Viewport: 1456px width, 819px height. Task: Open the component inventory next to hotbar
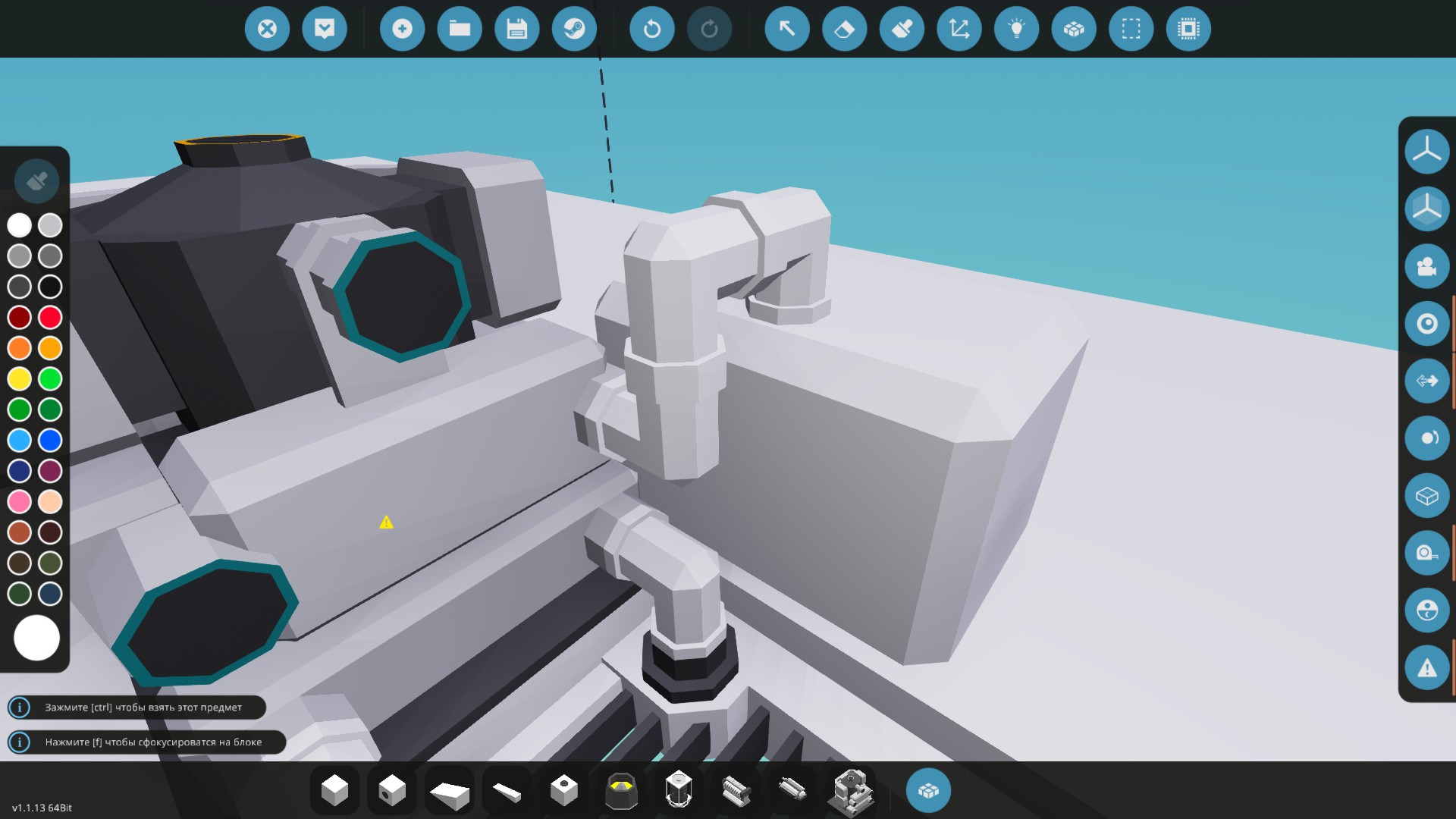(x=928, y=791)
